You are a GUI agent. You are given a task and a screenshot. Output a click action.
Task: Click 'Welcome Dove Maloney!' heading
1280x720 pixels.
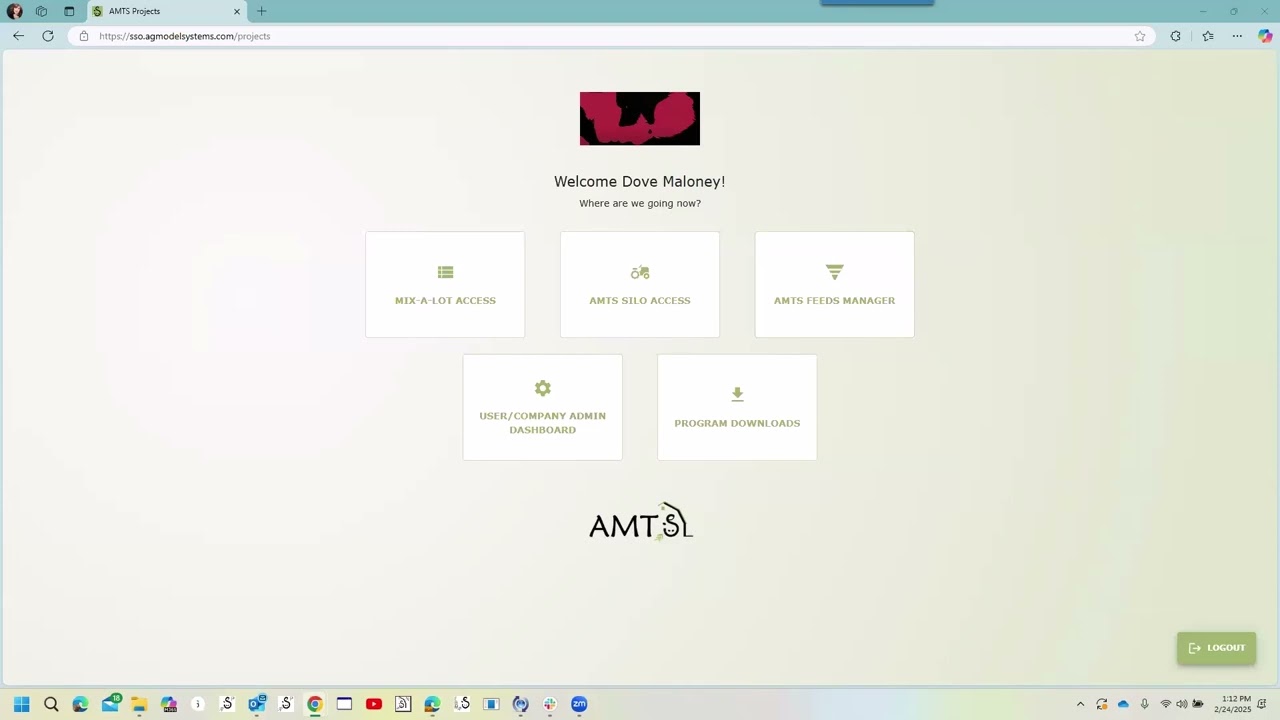click(x=640, y=181)
